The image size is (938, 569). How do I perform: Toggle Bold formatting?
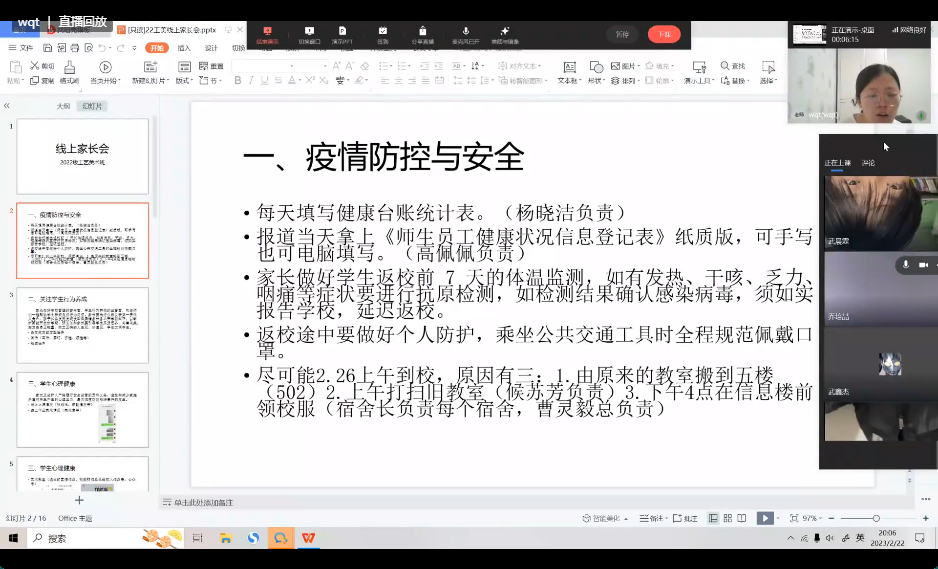tap(237, 80)
